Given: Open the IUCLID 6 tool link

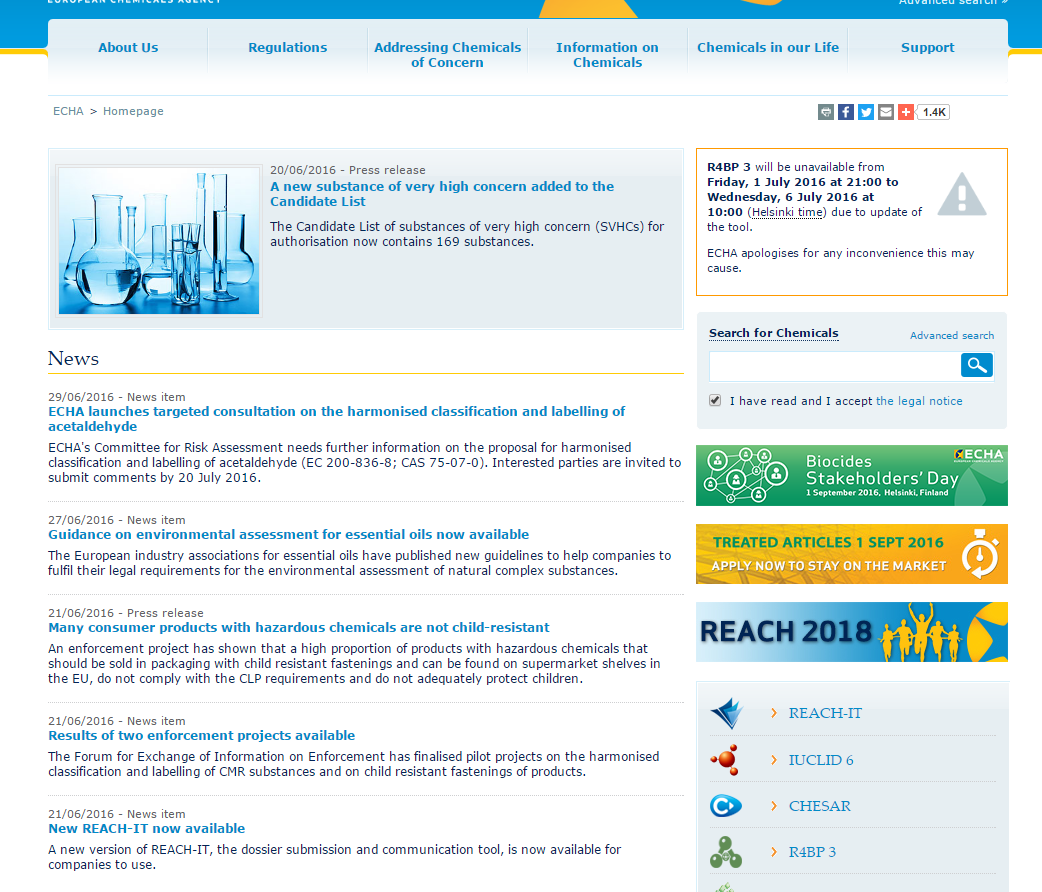Looking at the screenshot, I should click(x=821, y=760).
